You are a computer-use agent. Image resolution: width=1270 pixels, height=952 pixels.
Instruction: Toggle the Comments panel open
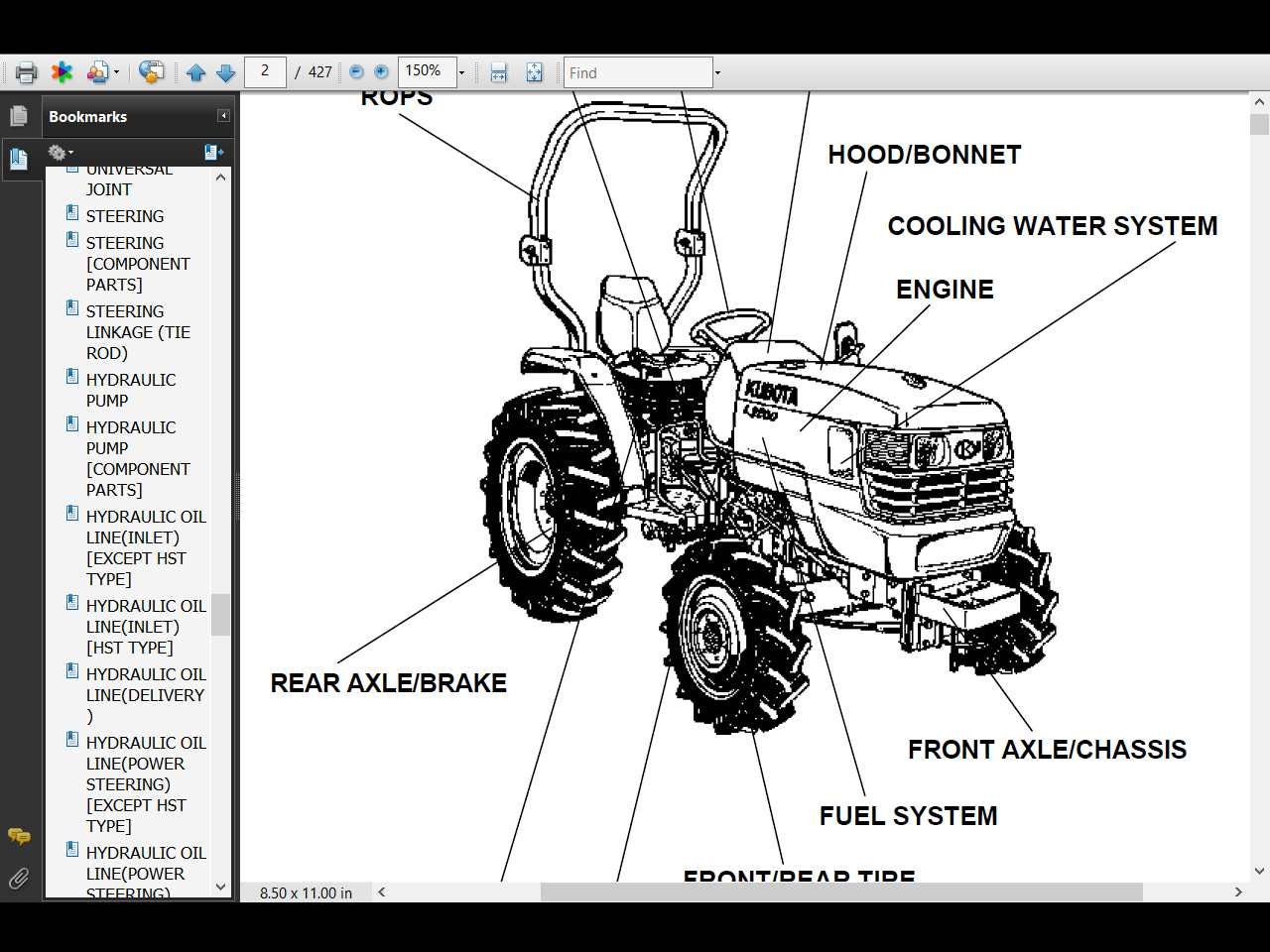[x=19, y=836]
